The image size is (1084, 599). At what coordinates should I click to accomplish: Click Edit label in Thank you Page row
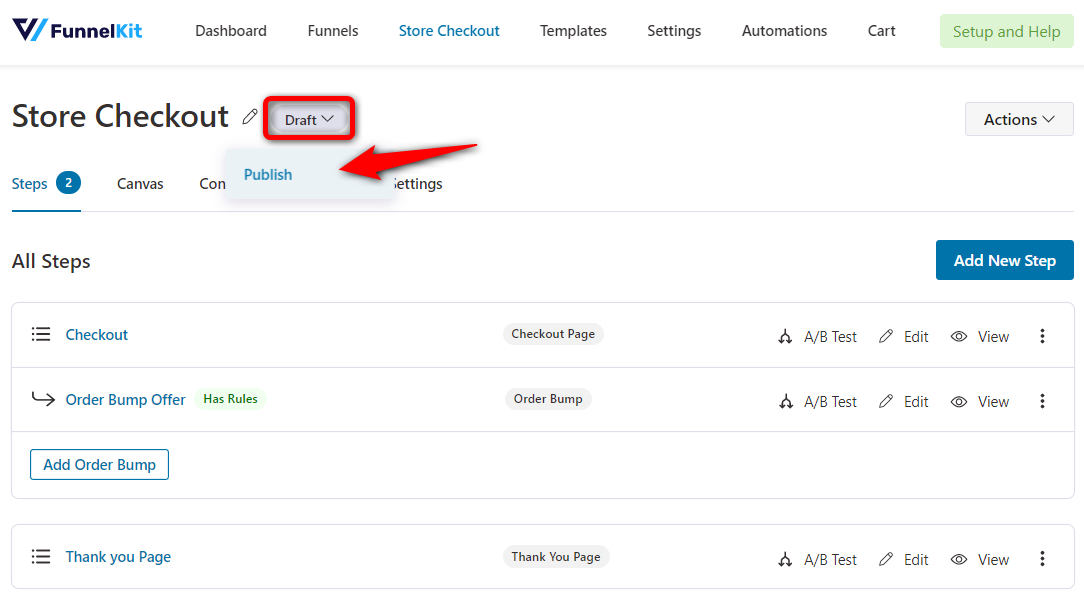(x=916, y=560)
